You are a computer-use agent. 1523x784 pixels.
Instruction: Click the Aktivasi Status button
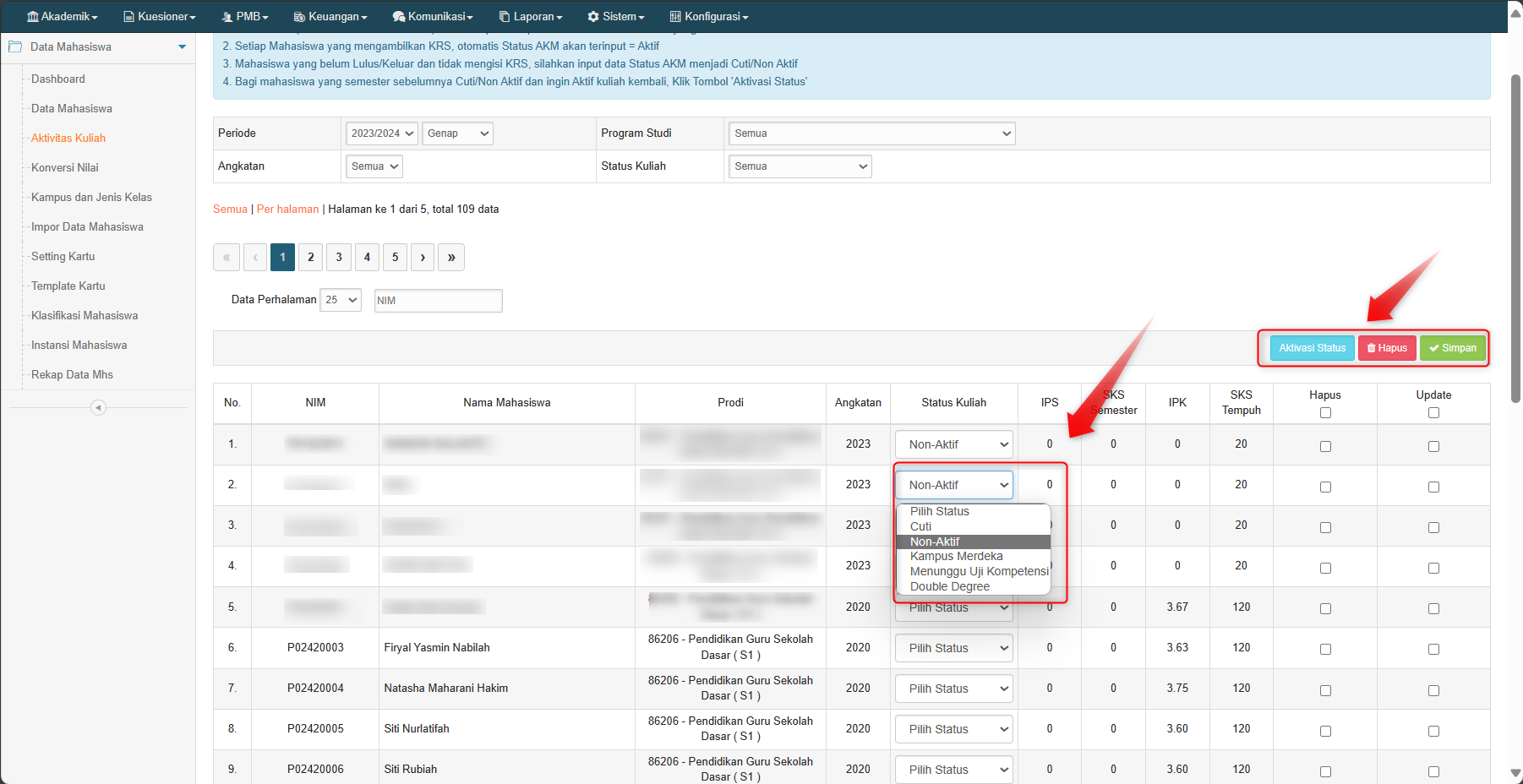pos(1312,348)
